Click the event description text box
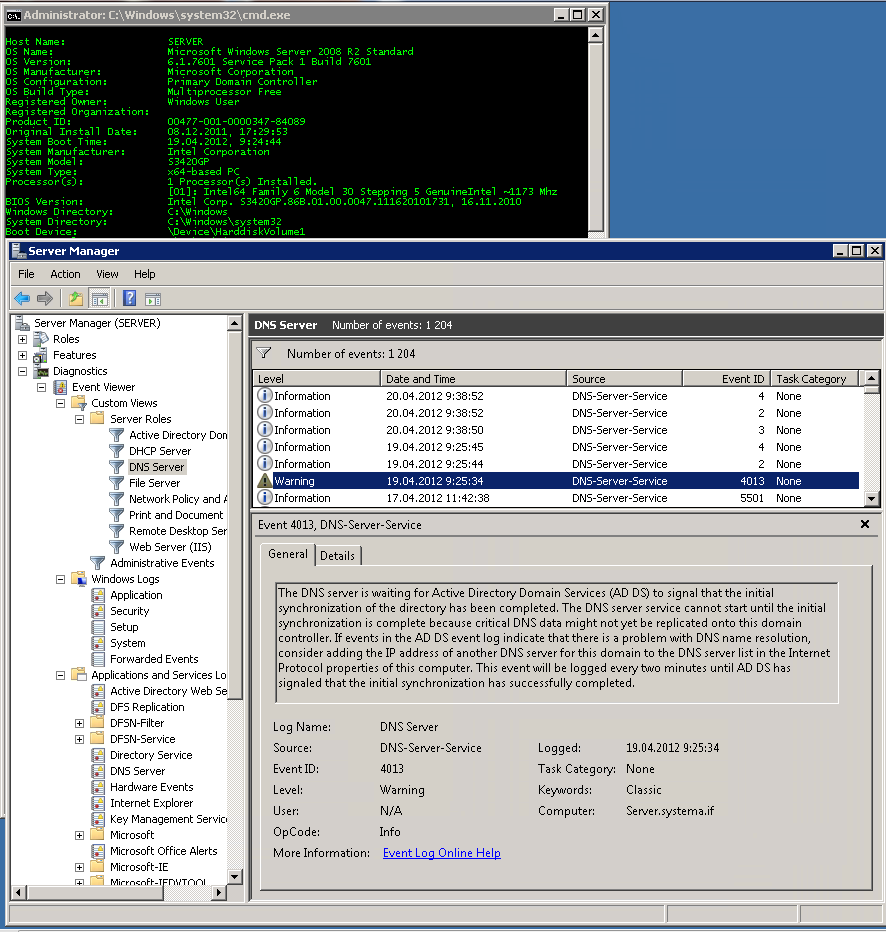This screenshot has width=886, height=932. click(x=557, y=643)
